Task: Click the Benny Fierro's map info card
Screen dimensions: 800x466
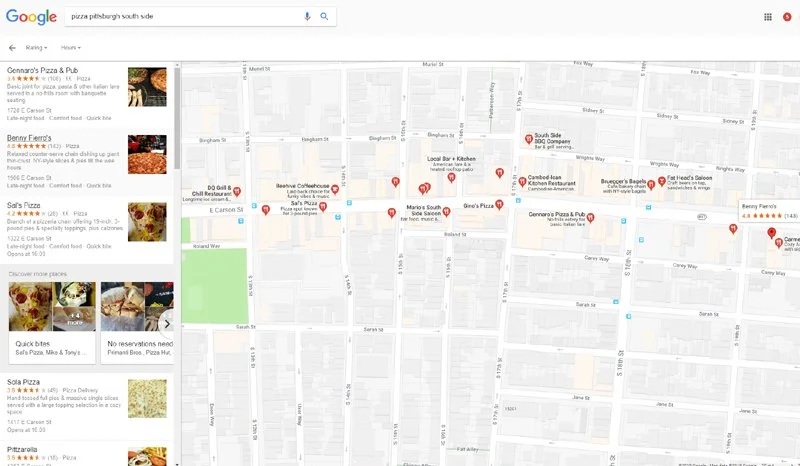Action: coord(769,211)
